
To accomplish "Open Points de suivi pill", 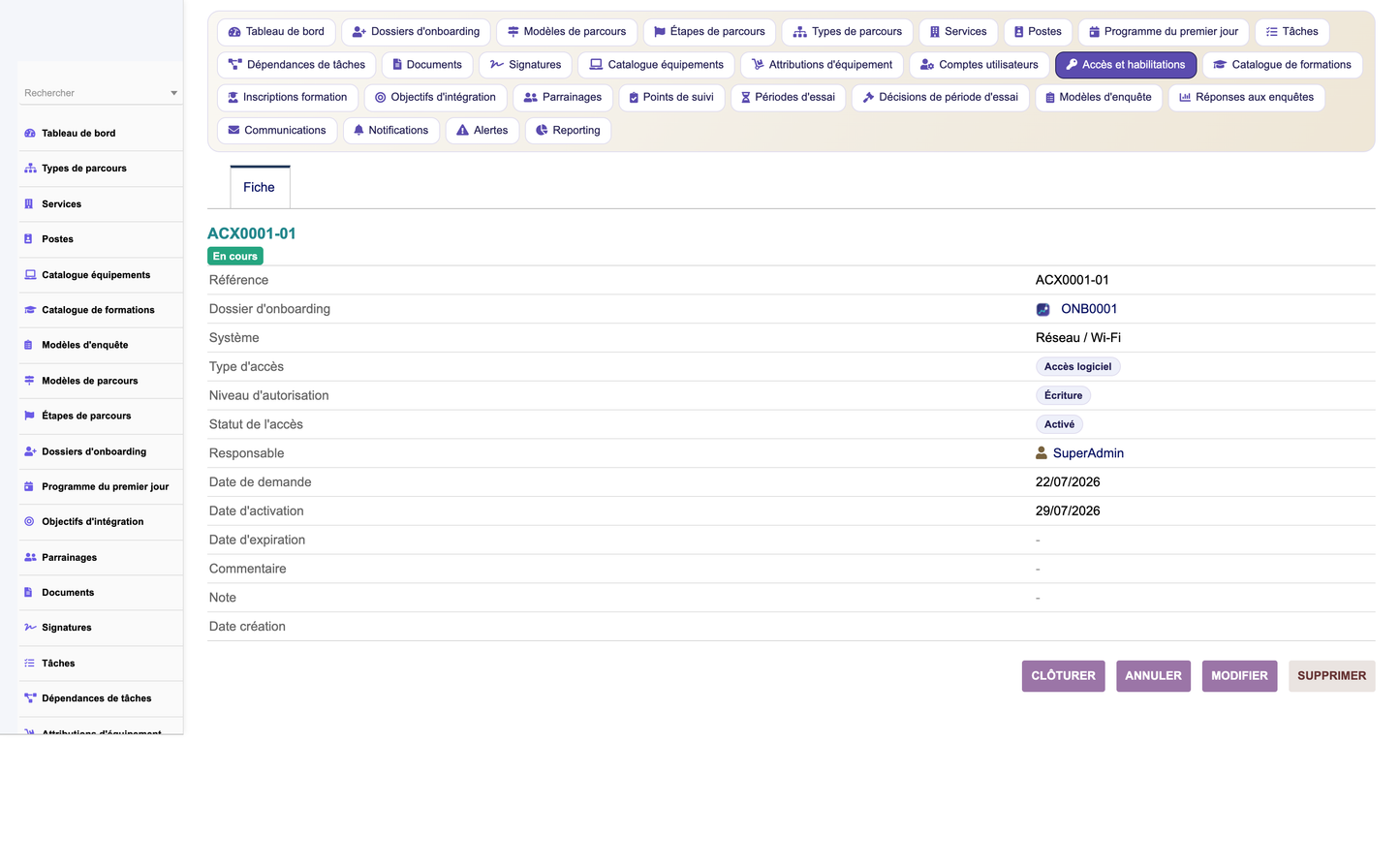I will [671, 98].
